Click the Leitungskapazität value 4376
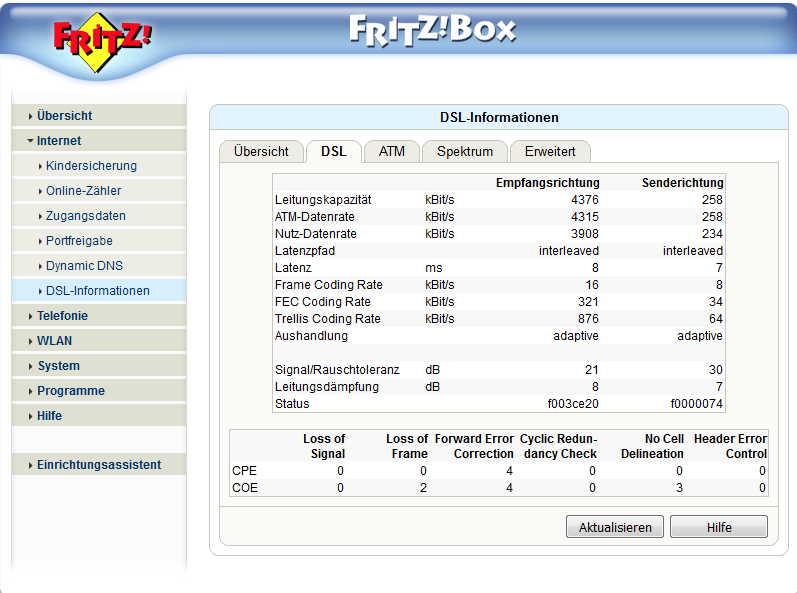797x593 pixels. pos(585,200)
